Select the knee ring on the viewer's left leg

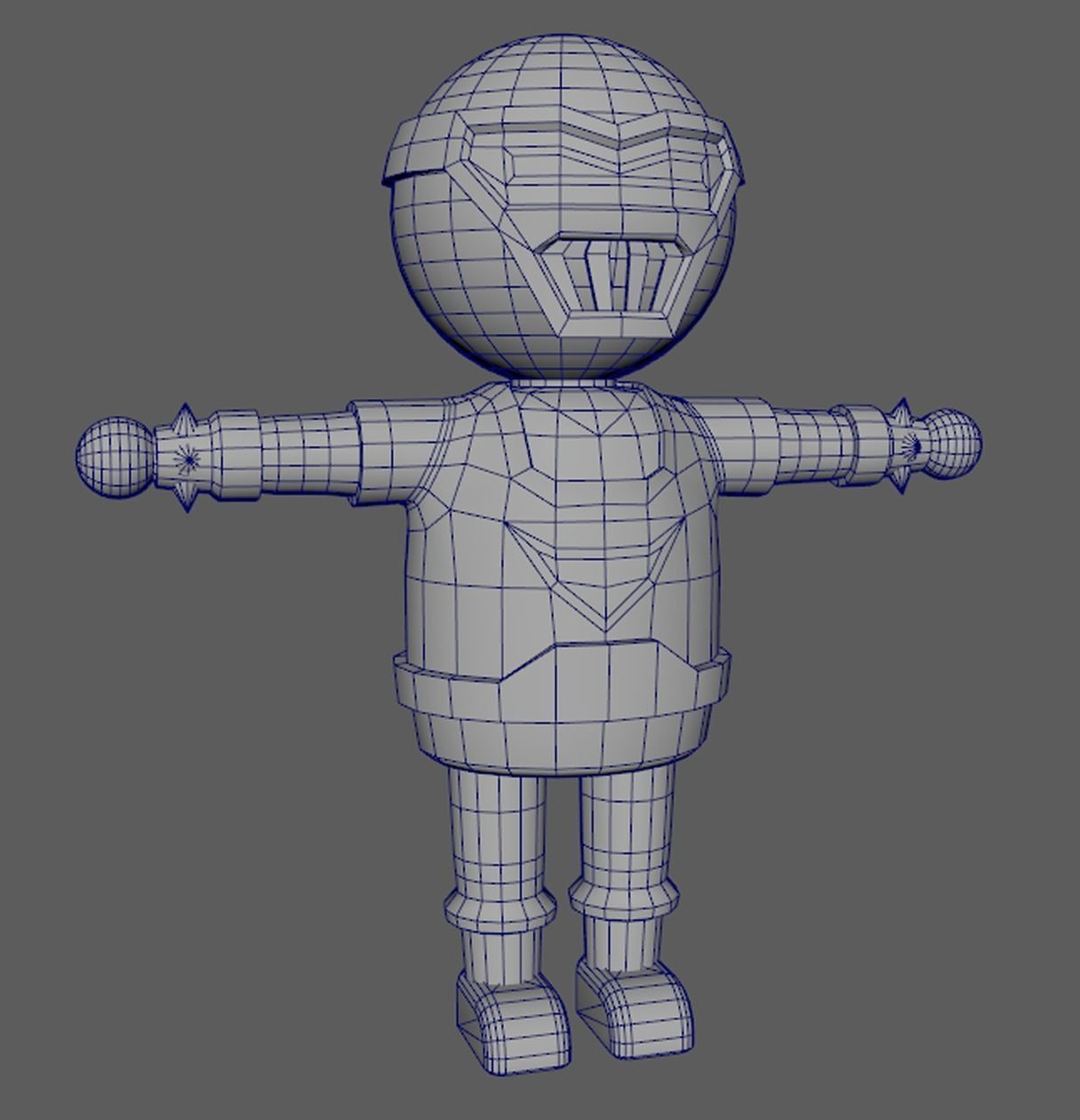tap(500, 906)
